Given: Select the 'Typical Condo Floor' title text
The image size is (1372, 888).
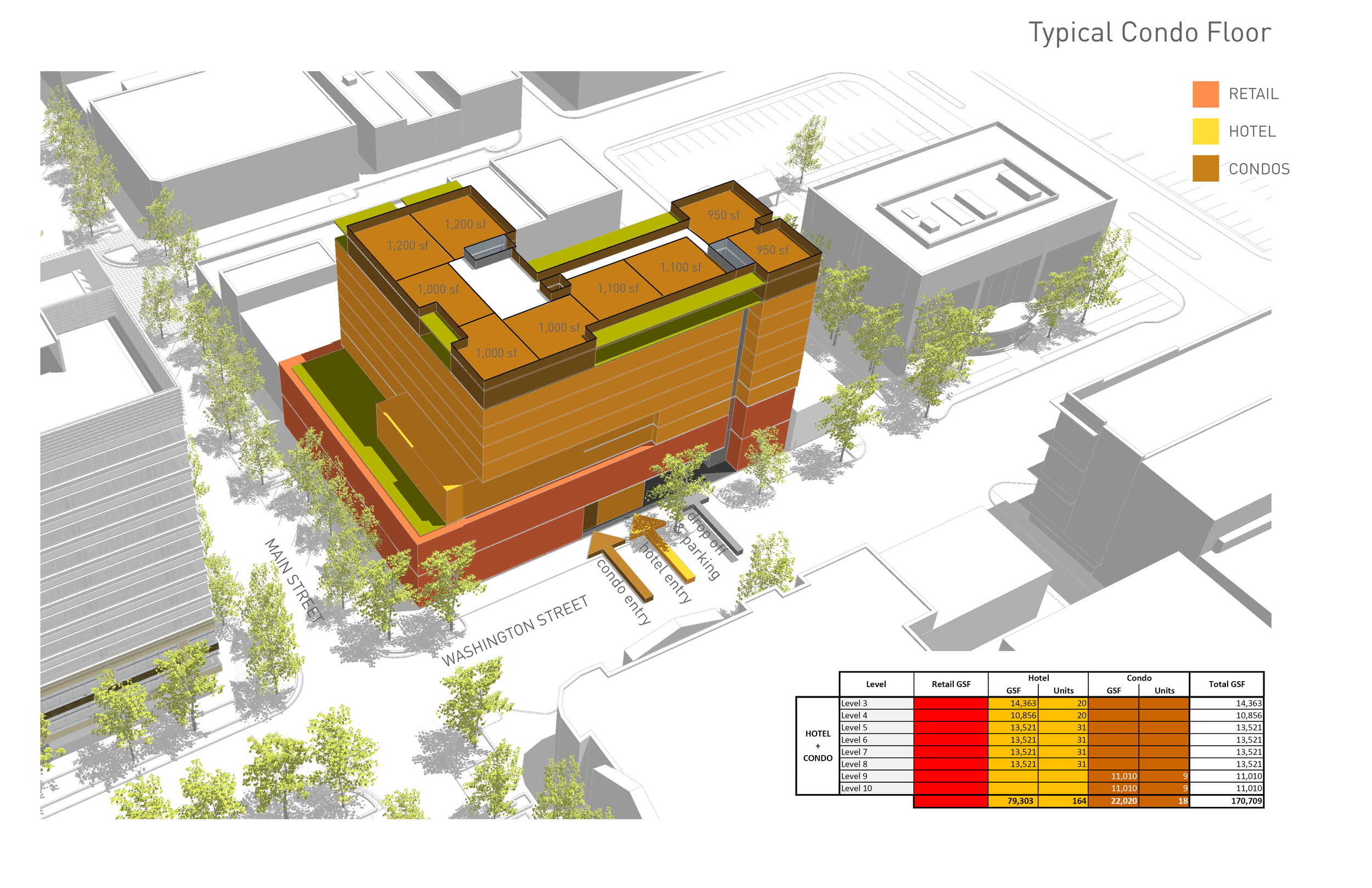Looking at the screenshot, I should tap(1150, 33).
